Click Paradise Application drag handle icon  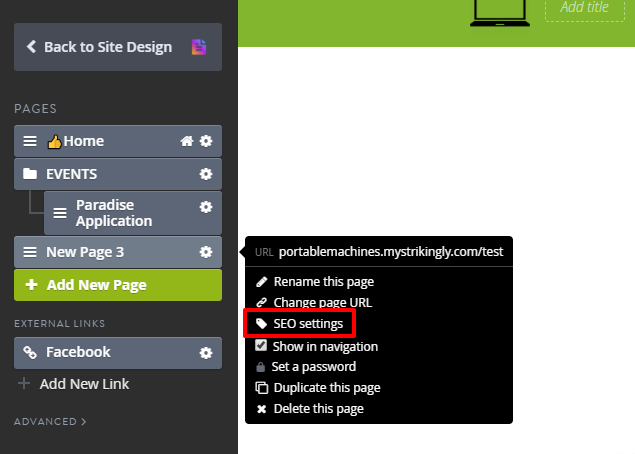pos(60,213)
